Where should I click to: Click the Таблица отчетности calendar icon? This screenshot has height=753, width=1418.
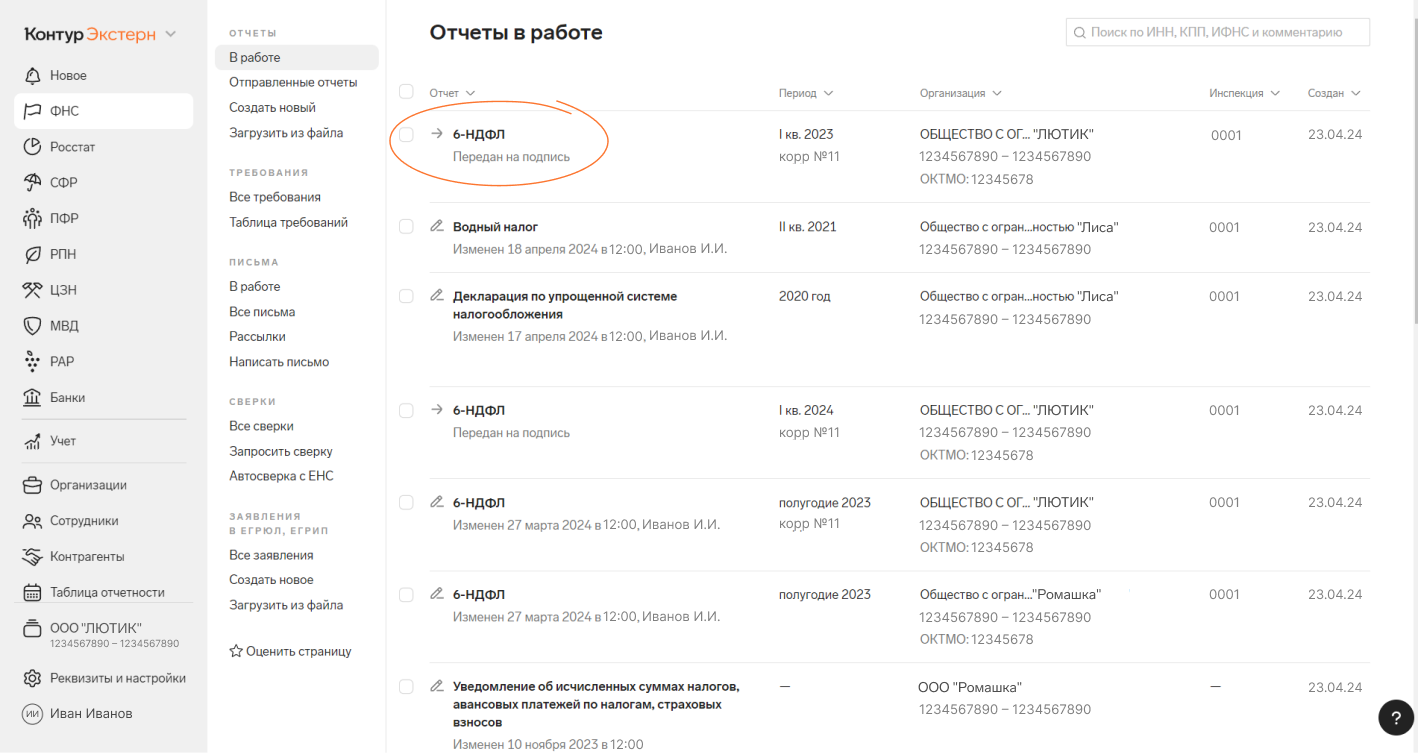pos(32,592)
